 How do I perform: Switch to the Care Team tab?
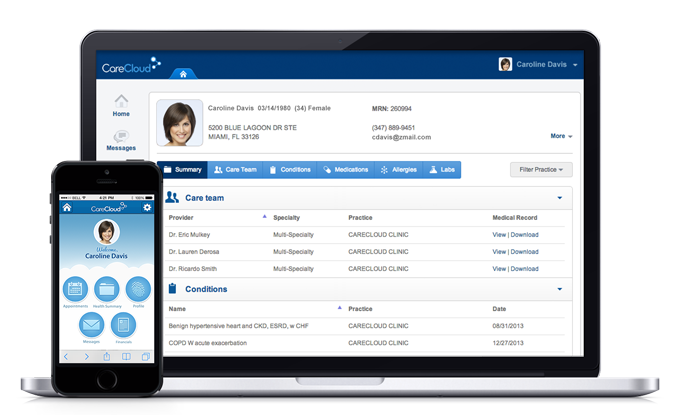(235, 170)
